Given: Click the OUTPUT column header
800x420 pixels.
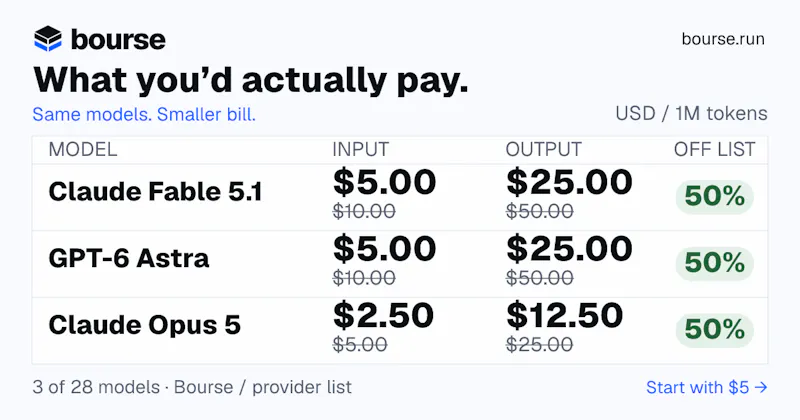Looking at the screenshot, I should pos(543,150).
